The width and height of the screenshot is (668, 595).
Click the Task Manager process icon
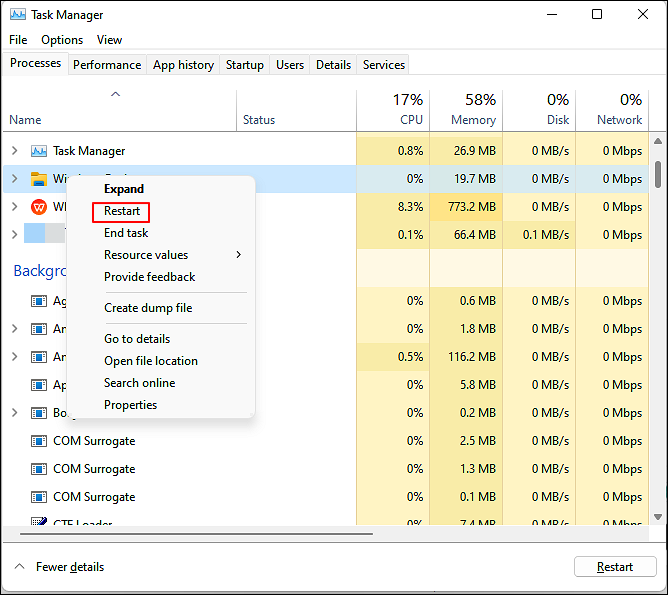click(x=39, y=151)
